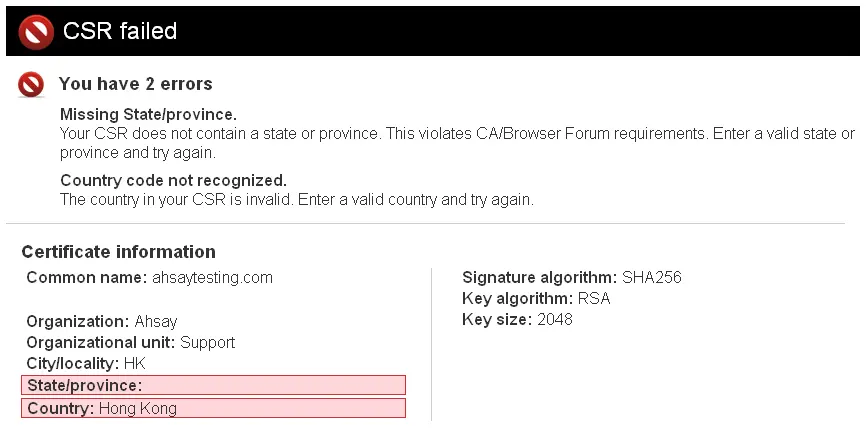The image size is (867, 433).
Task: Click the Common name ahsaytesting.com value
Action: [212, 277]
